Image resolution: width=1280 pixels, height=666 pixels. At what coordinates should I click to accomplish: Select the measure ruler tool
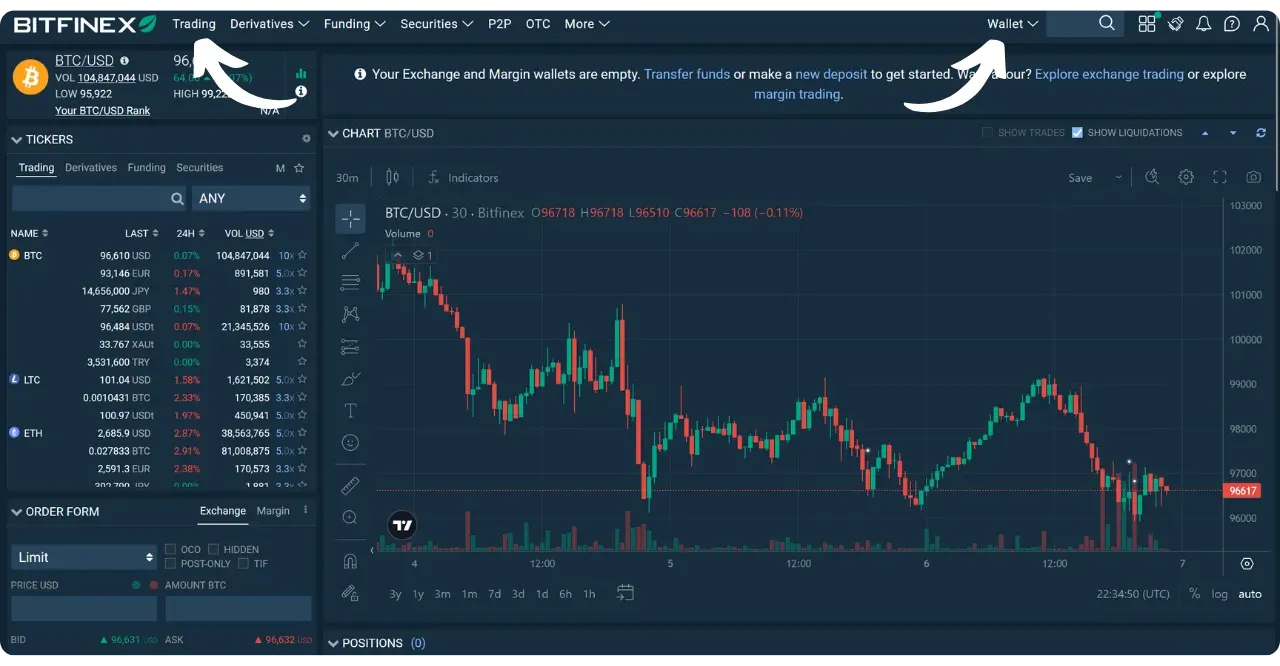click(x=350, y=486)
